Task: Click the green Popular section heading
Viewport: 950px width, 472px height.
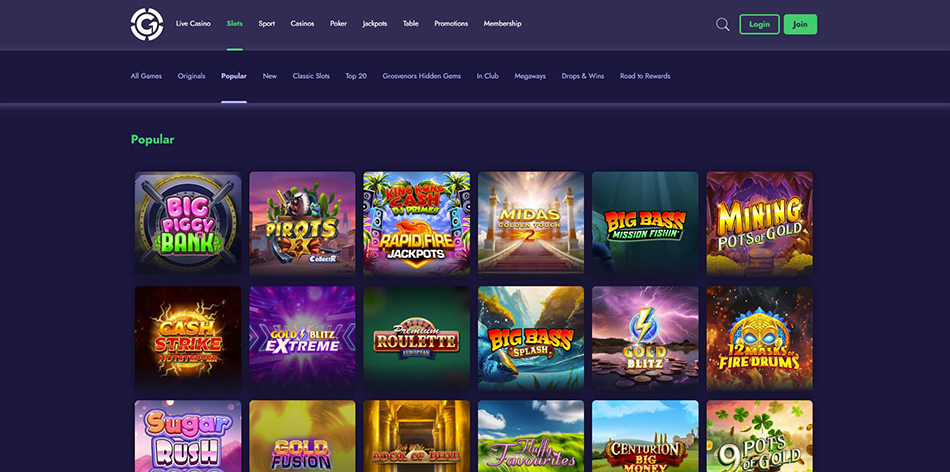Action: pos(153,140)
